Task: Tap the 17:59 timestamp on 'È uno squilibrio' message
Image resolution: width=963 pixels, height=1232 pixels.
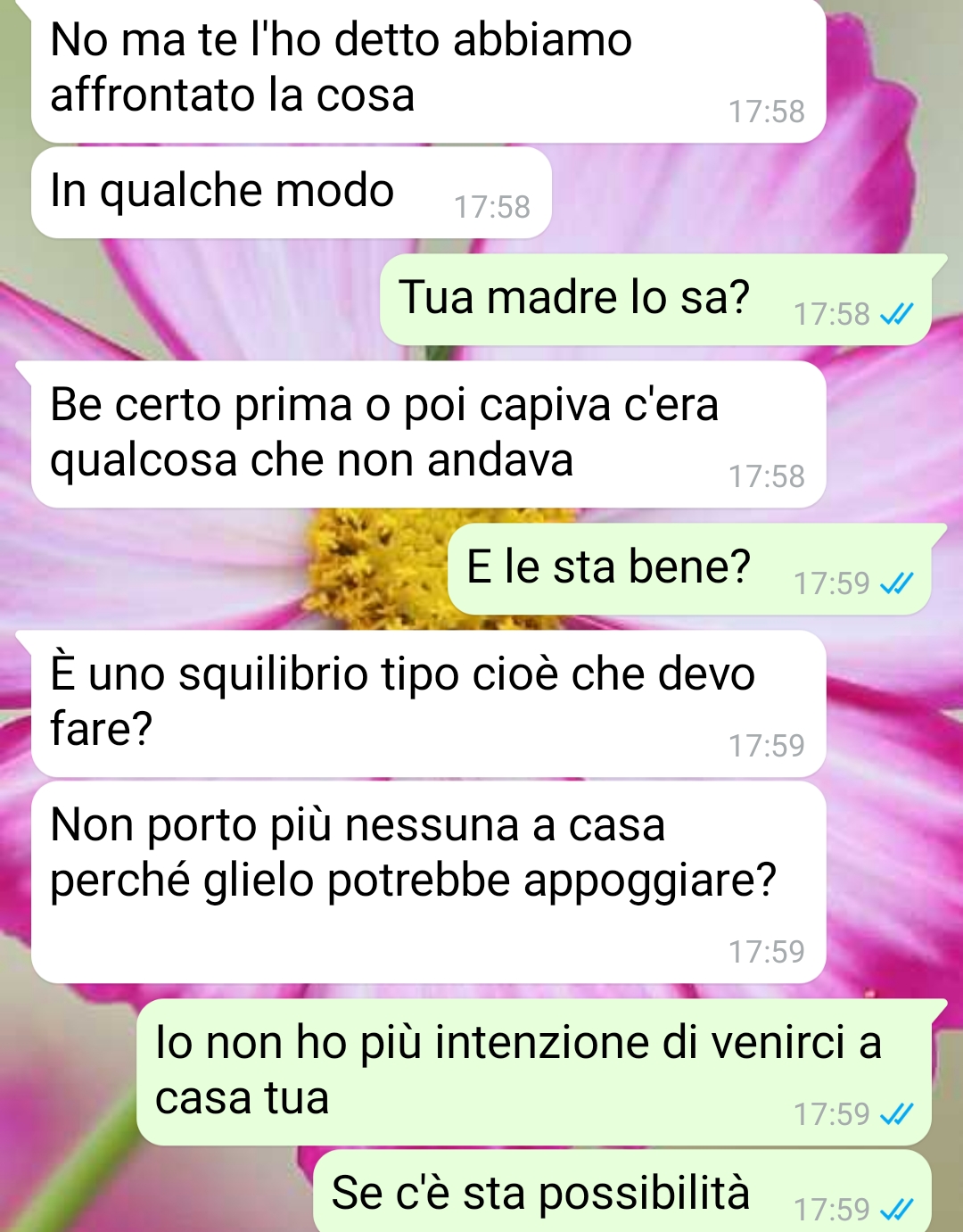Action: click(x=767, y=746)
